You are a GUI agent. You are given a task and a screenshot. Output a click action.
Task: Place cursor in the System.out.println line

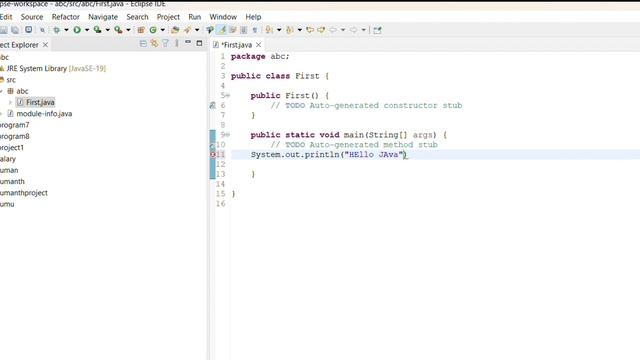[329, 155]
